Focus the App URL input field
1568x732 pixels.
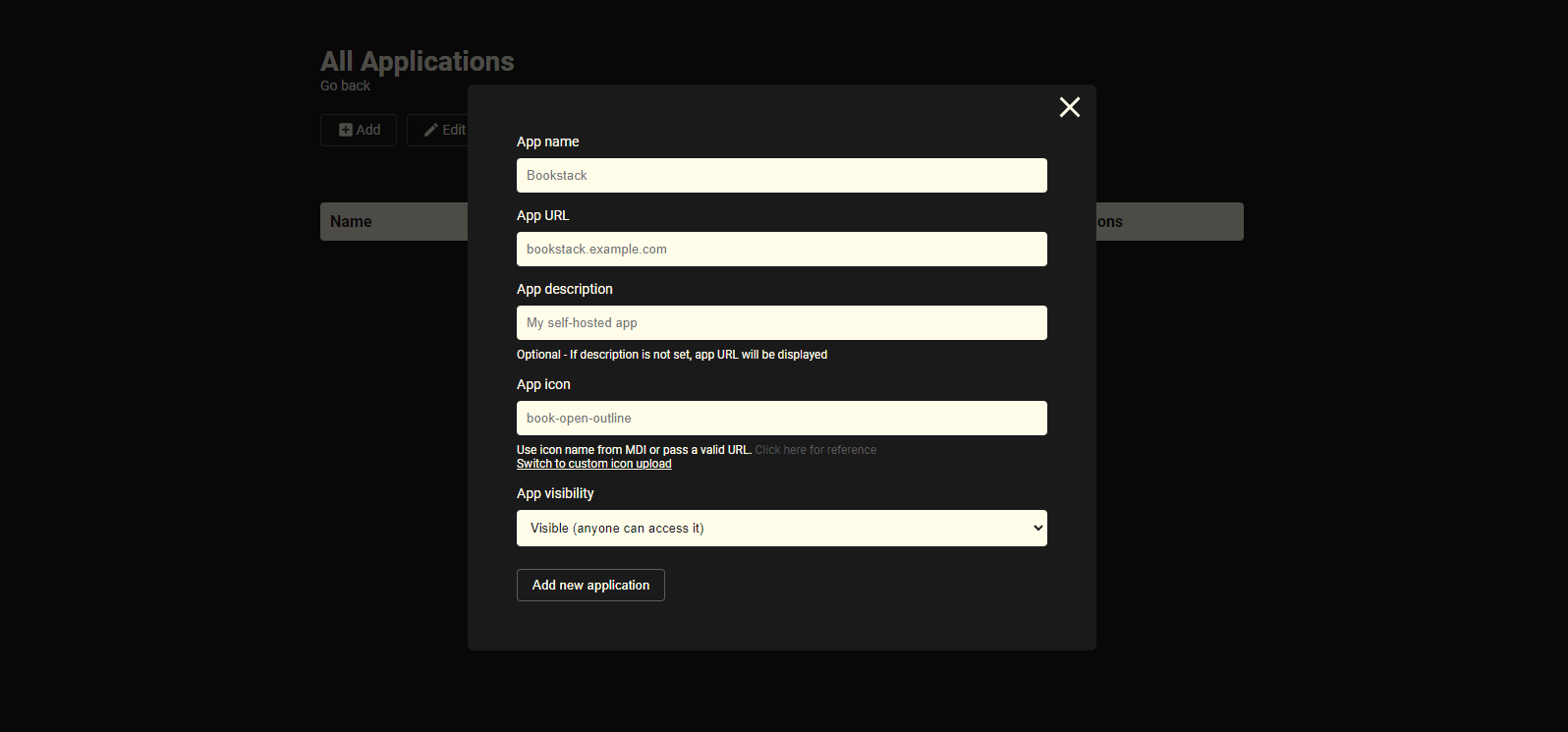pyautogui.click(x=782, y=249)
